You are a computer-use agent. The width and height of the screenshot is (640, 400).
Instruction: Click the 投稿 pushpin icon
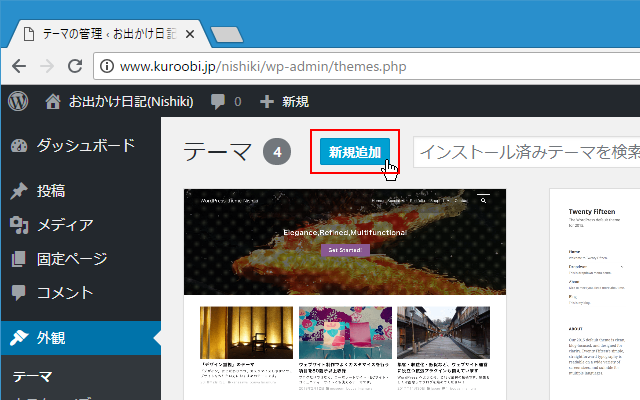pos(19,191)
